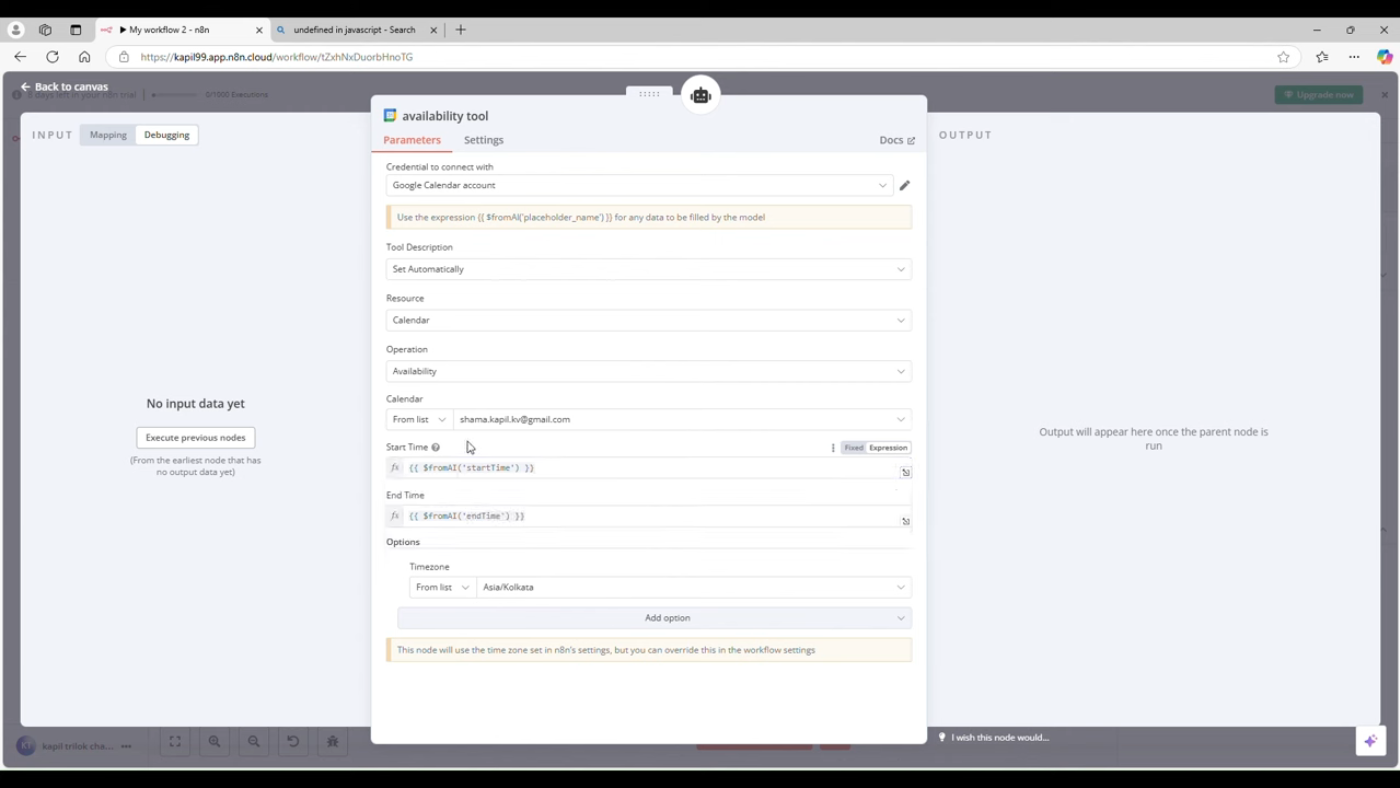Click the fx icon in Start Time field
The width and height of the screenshot is (1400, 788).
click(x=395, y=468)
